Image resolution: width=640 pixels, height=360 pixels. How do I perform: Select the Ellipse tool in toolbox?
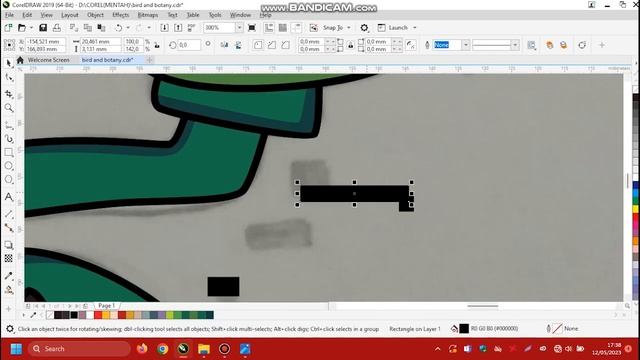coord(9,166)
